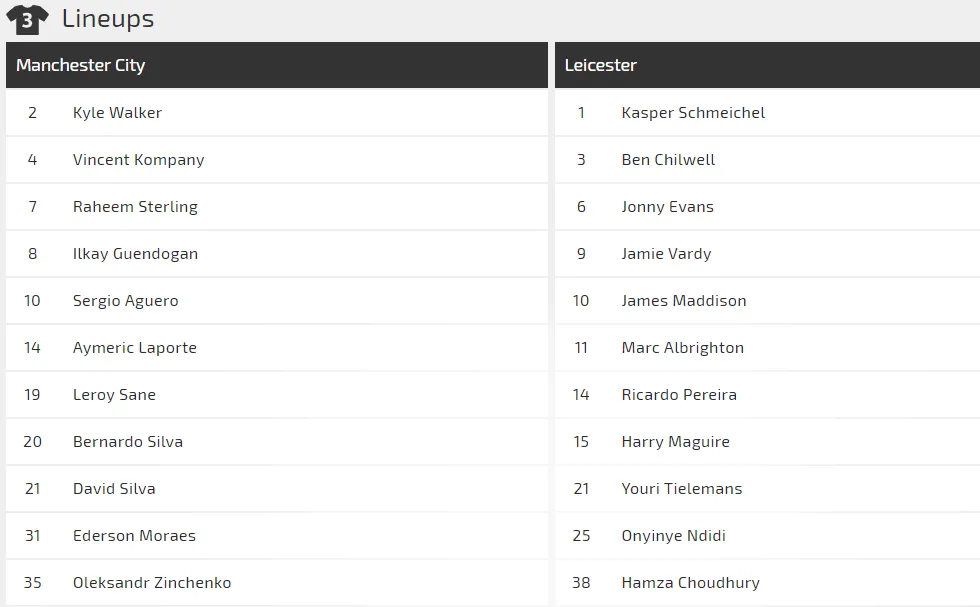Select Sergio Aguero from the lineup
This screenshot has height=607, width=980.
pyautogui.click(x=125, y=301)
